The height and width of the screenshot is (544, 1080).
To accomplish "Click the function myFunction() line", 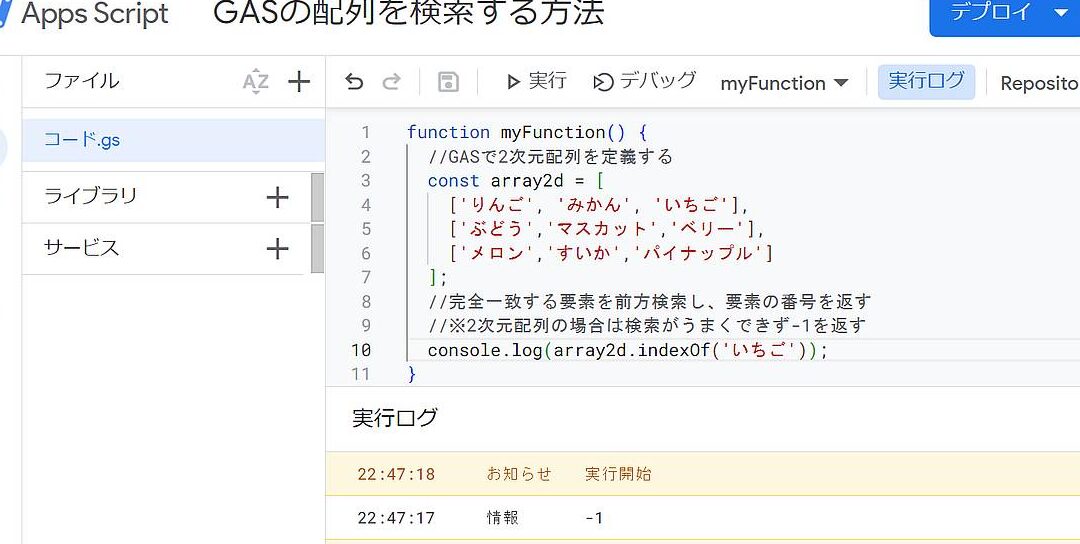I will click(x=527, y=132).
